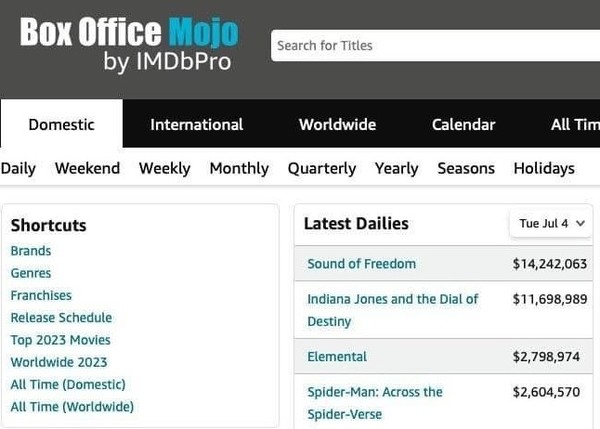Open the Elemental movie link

pos(337,357)
